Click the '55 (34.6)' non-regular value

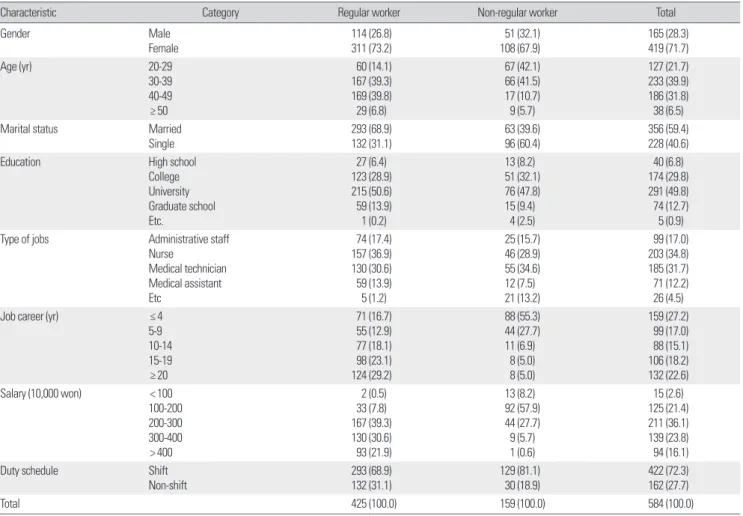click(x=522, y=268)
